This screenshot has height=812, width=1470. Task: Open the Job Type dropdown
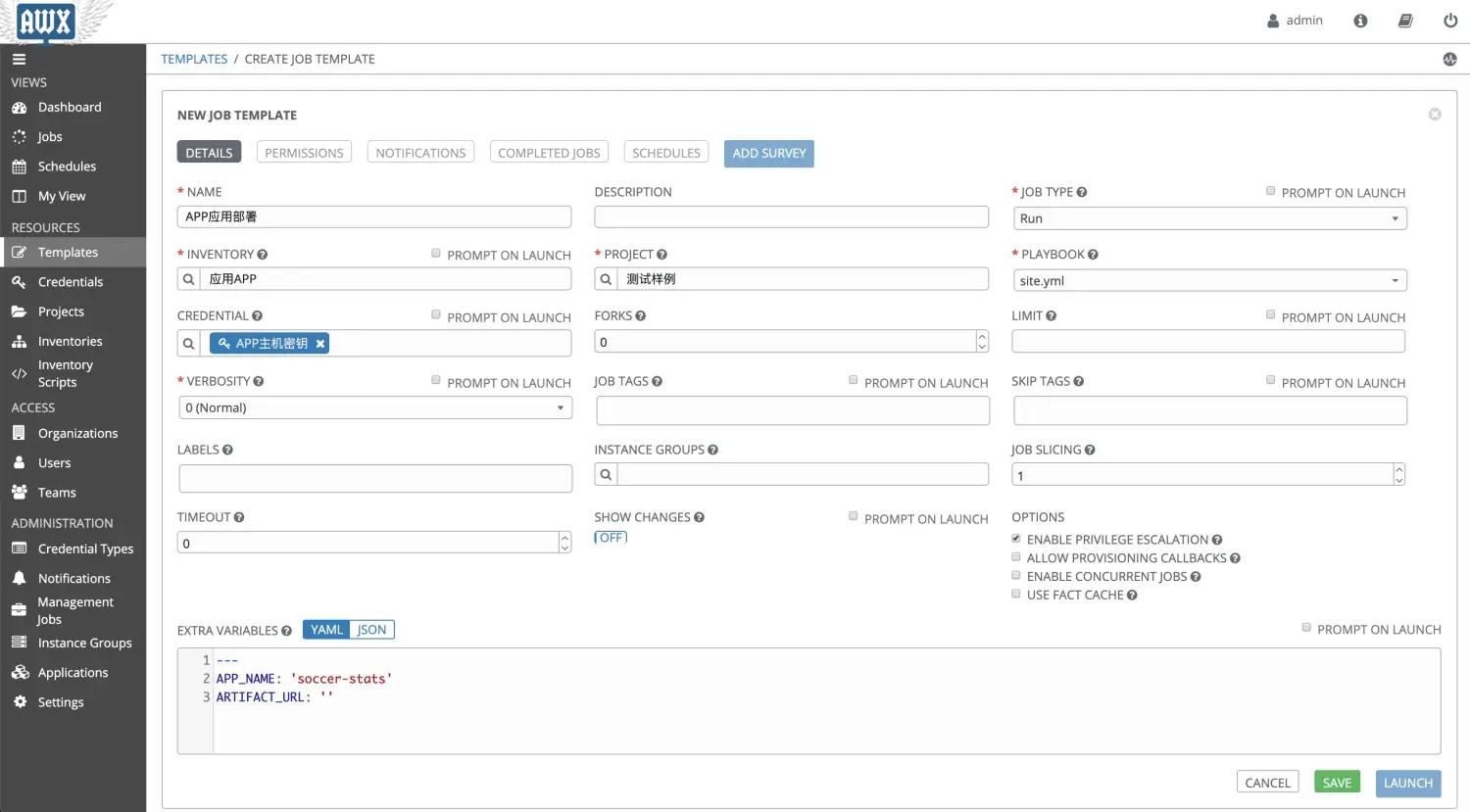1209,218
